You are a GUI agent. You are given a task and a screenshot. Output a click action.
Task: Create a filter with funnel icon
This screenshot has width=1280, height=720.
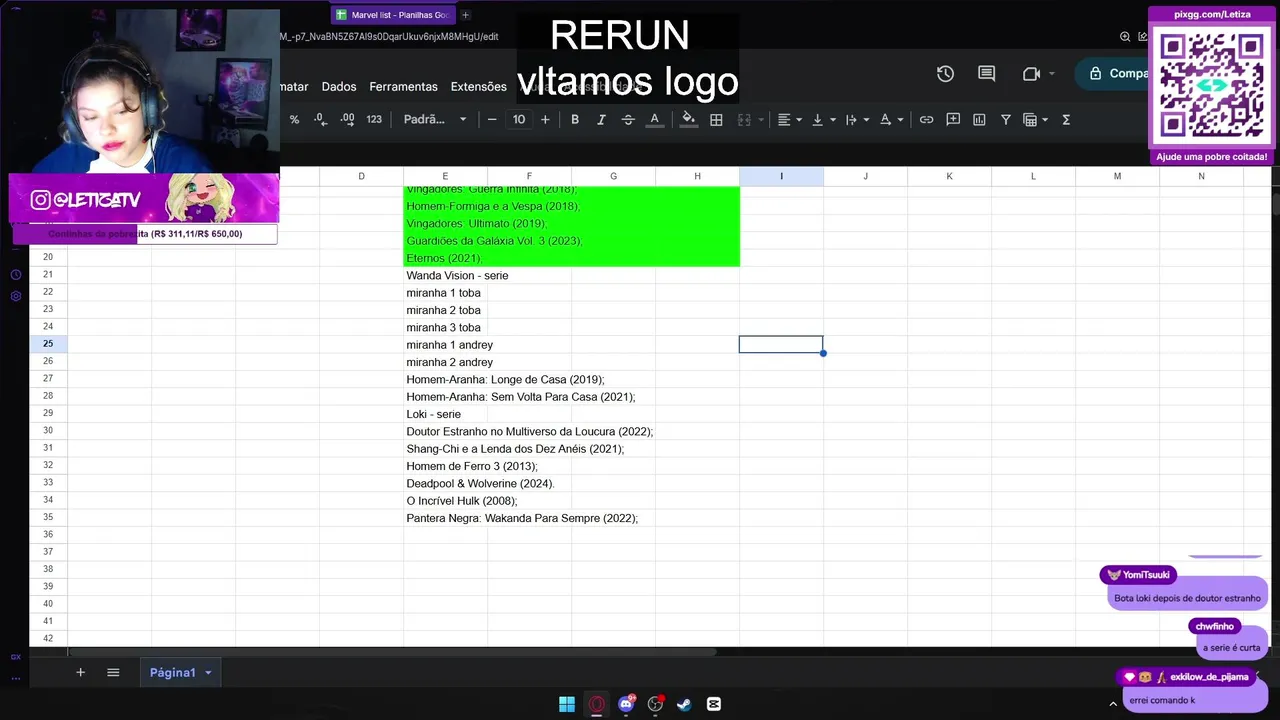1006,119
